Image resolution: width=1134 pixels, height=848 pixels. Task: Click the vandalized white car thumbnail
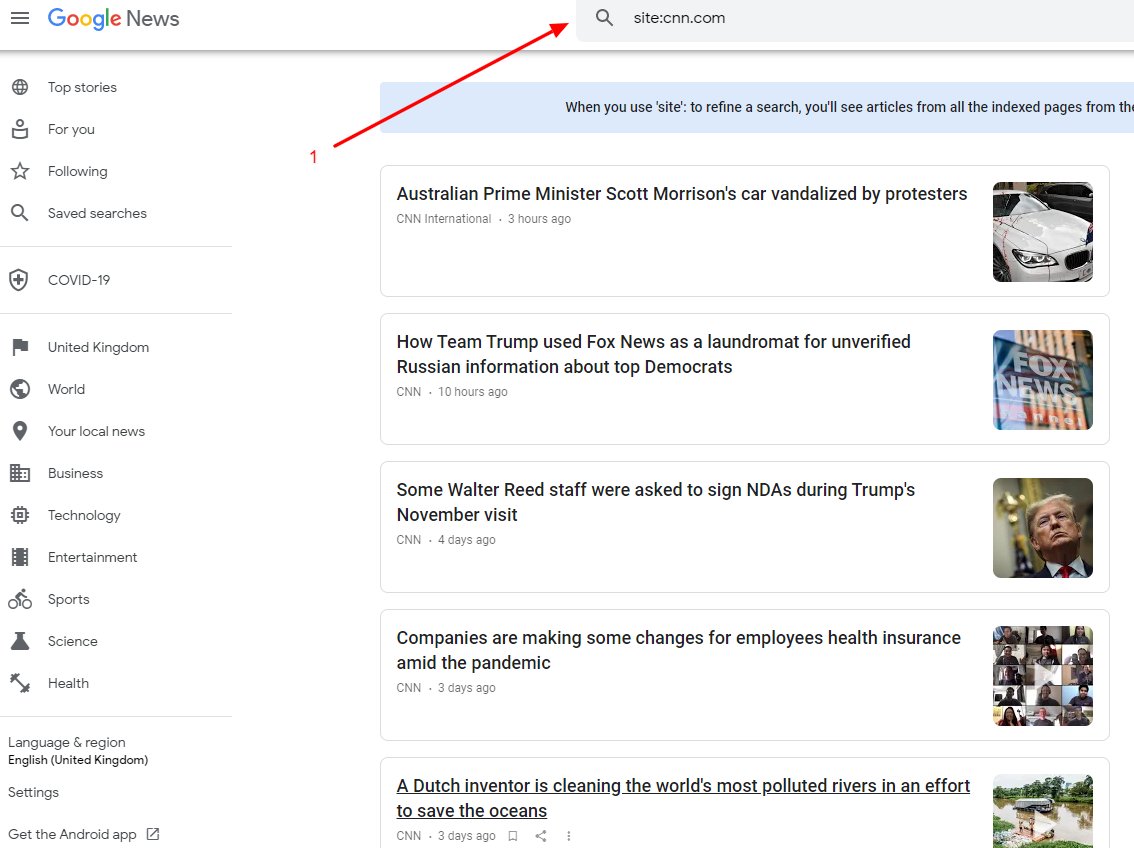point(1042,231)
